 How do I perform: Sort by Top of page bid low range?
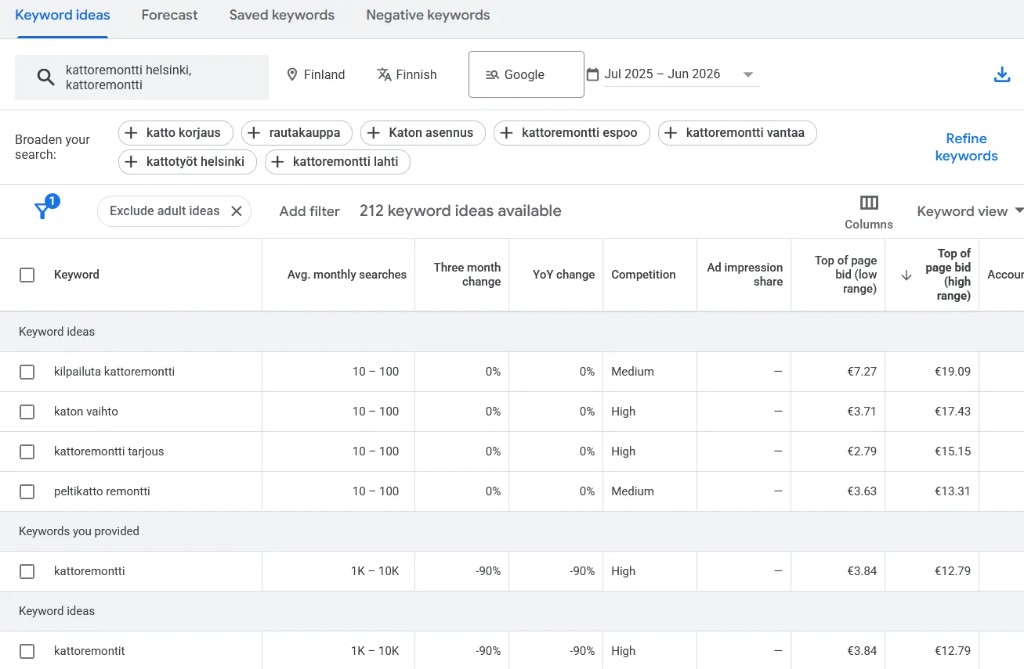coord(846,274)
